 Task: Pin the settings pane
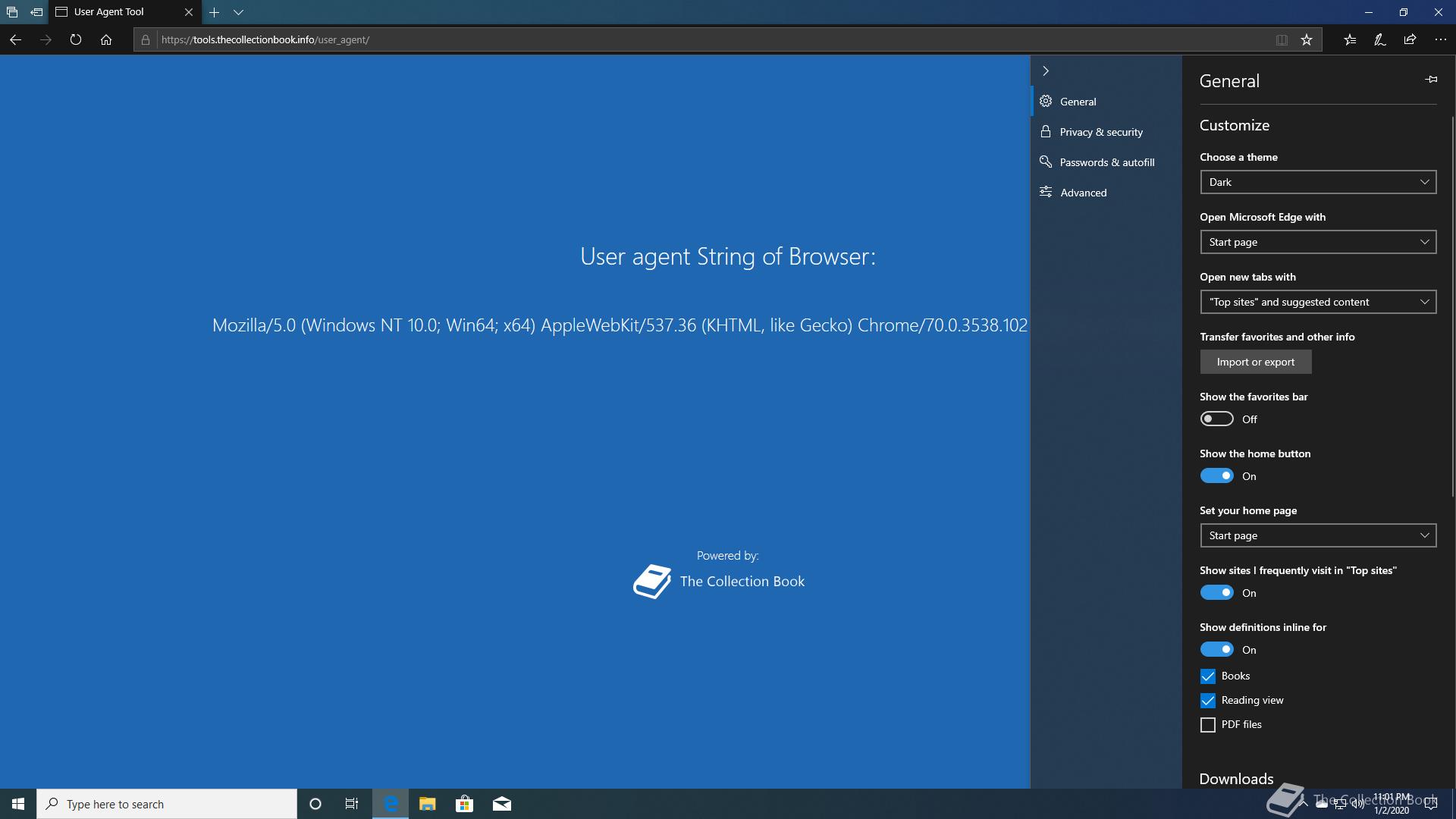[x=1431, y=80]
